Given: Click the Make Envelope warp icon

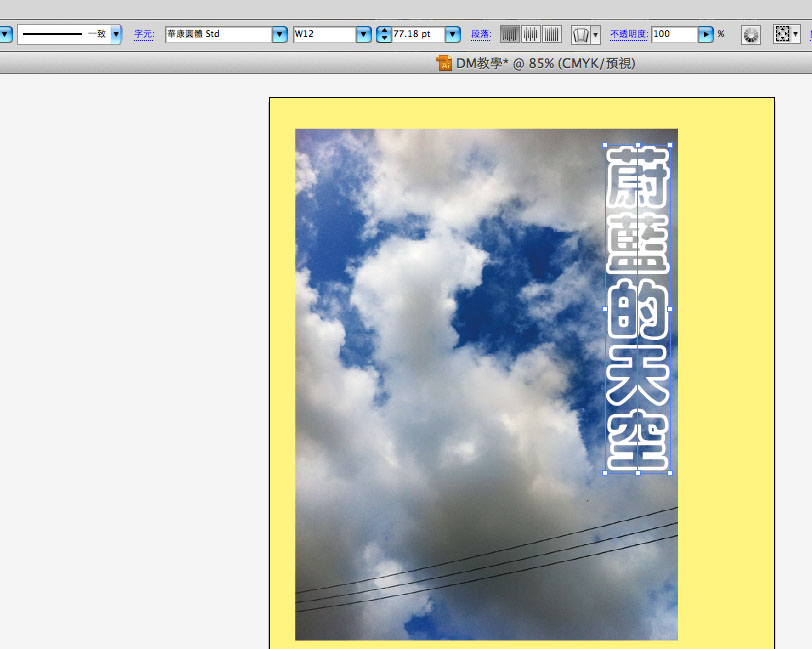Looking at the screenshot, I should (x=581, y=35).
